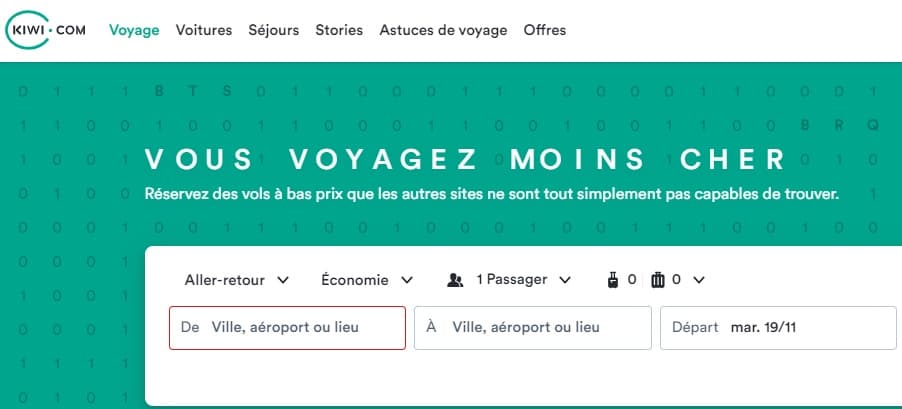Select the Voyage tab
This screenshot has width=902, height=409.
pos(134,30)
